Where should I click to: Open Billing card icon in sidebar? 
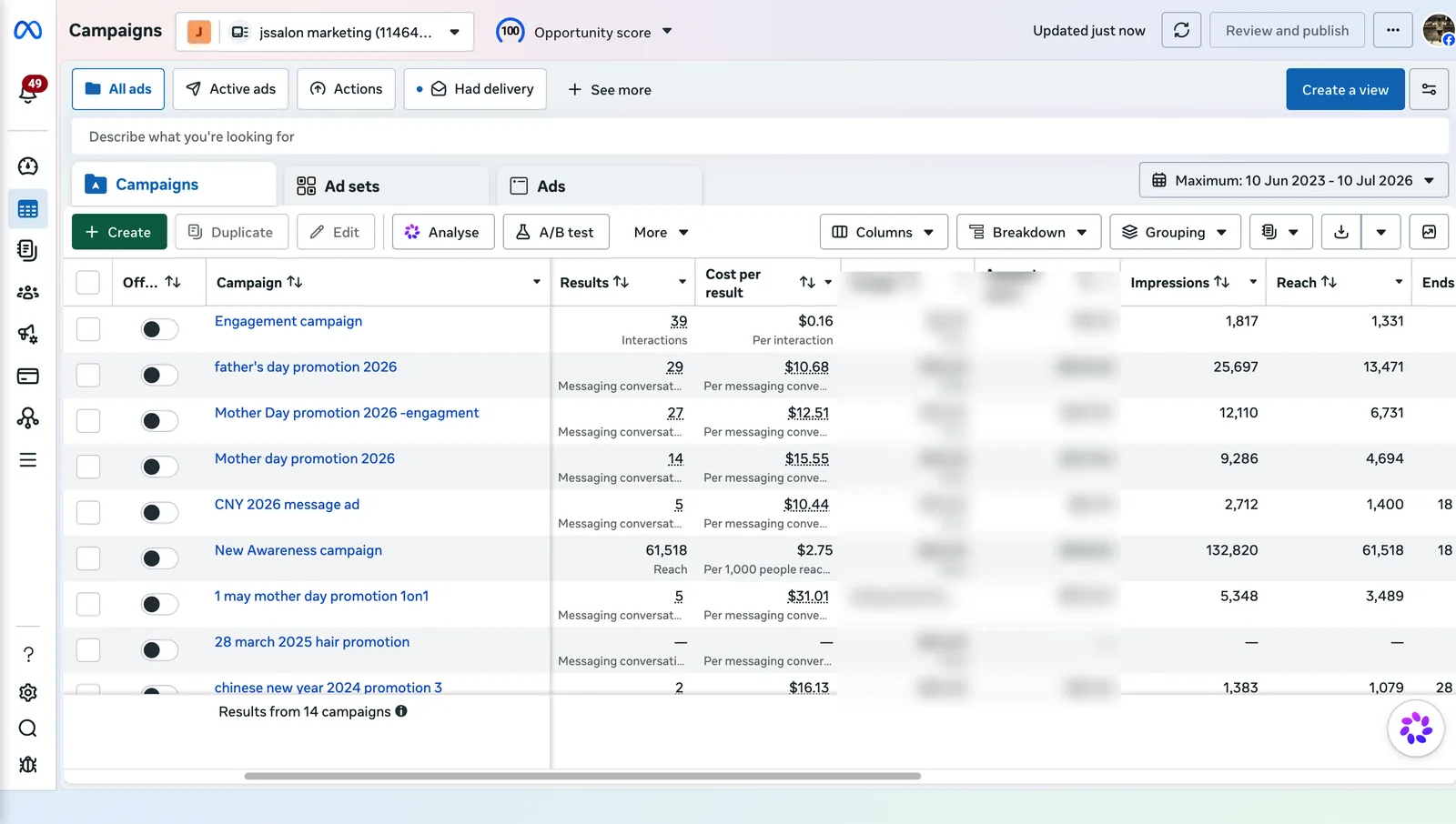click(x=28, y=376)
